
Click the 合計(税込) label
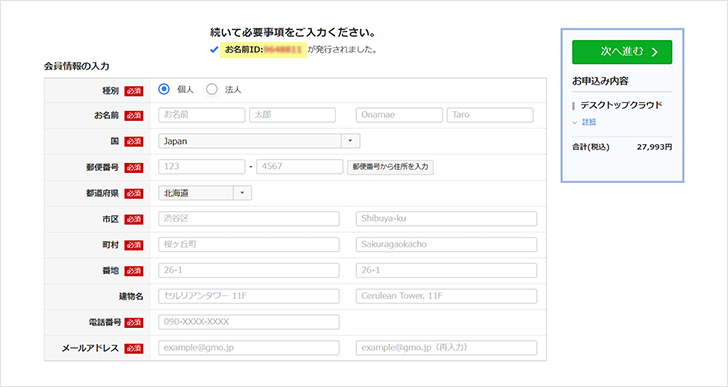(x=591, y=147)
